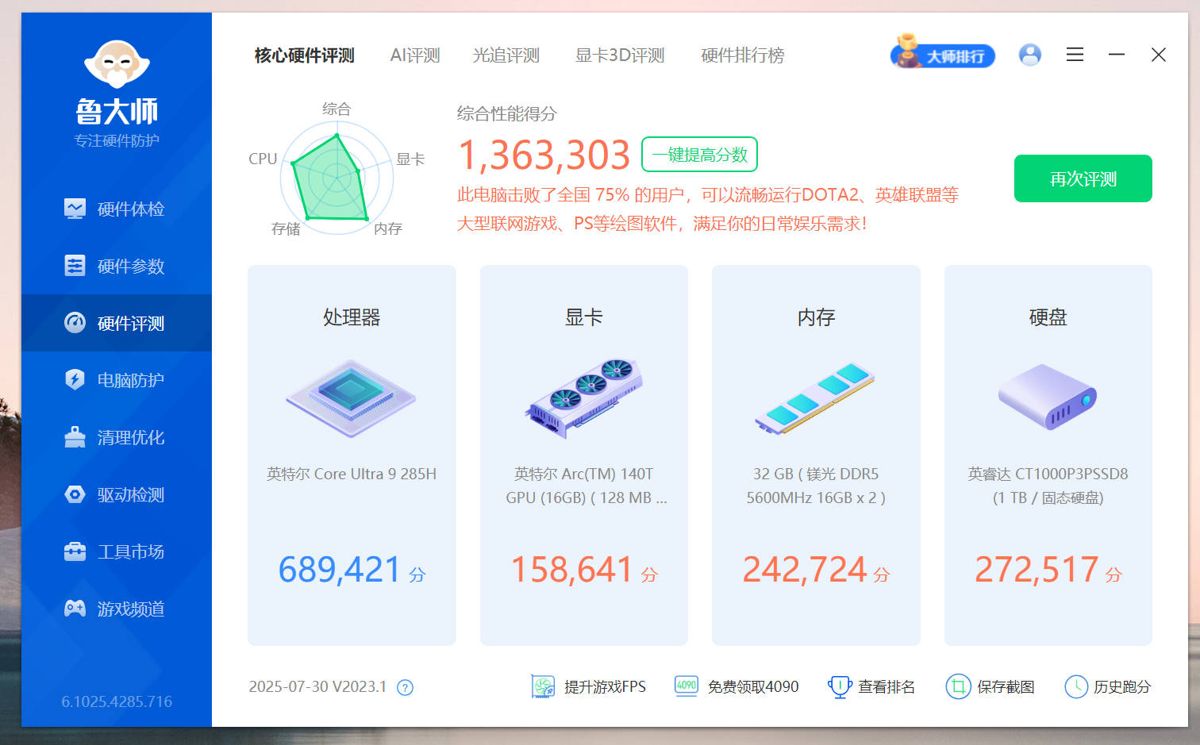Click the hard drive illustration

click(1048, 397)
